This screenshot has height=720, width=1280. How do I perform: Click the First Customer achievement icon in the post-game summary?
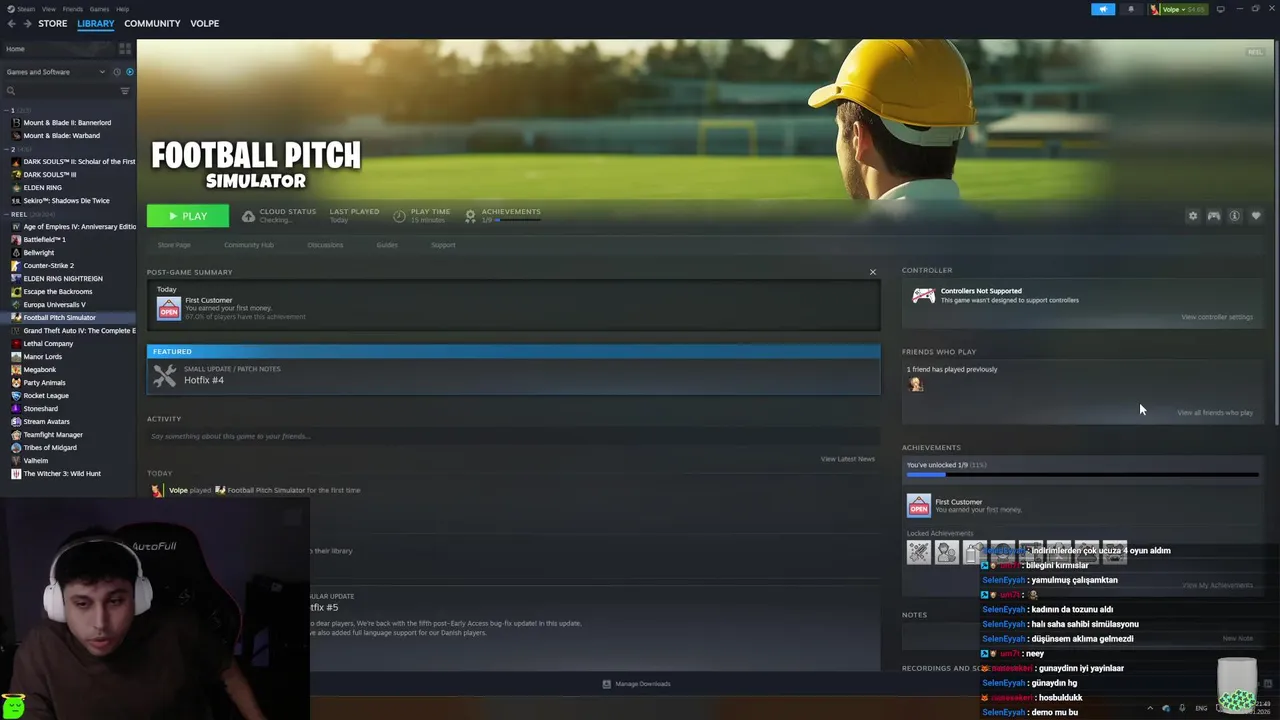(x=169, y=308)
